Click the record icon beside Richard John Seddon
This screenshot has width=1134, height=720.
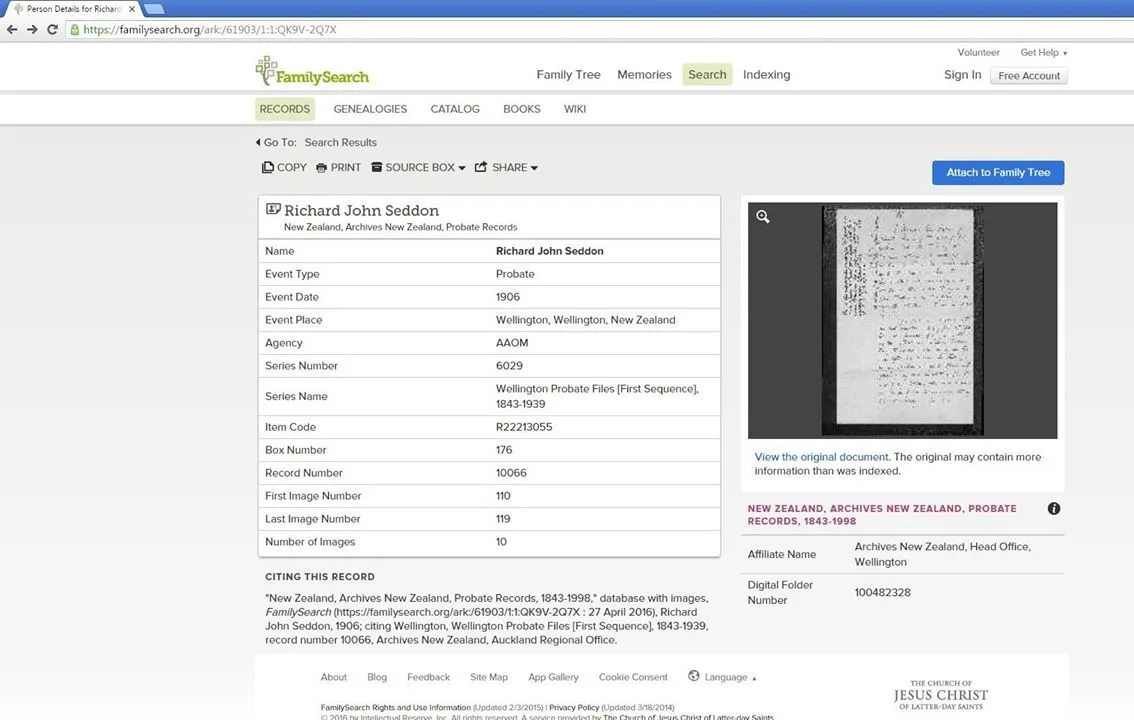pyautogui.click(x=272, y=208)
